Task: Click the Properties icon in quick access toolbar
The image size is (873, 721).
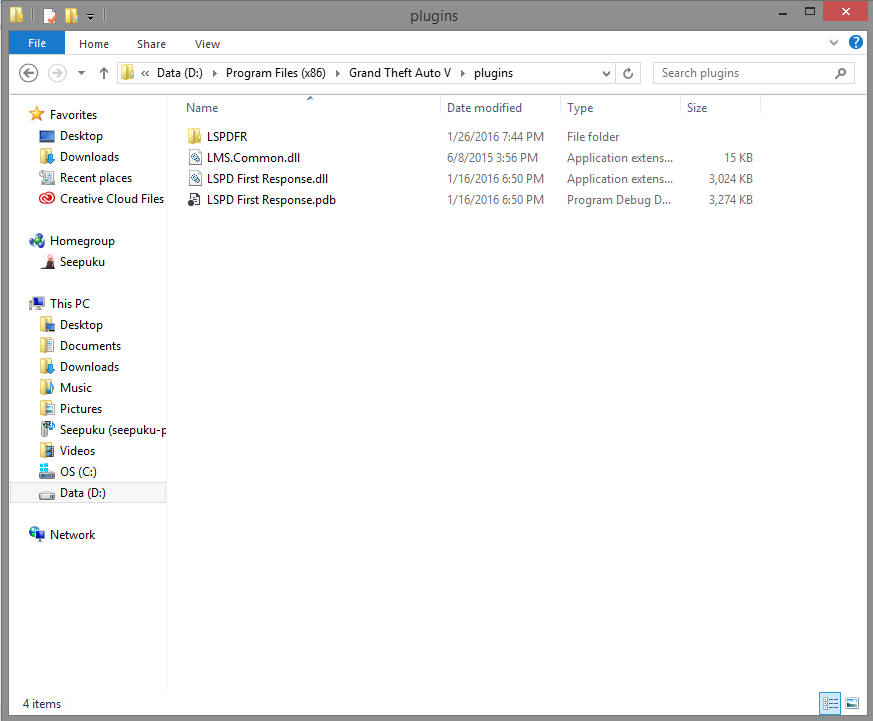Action: [49, 15]
